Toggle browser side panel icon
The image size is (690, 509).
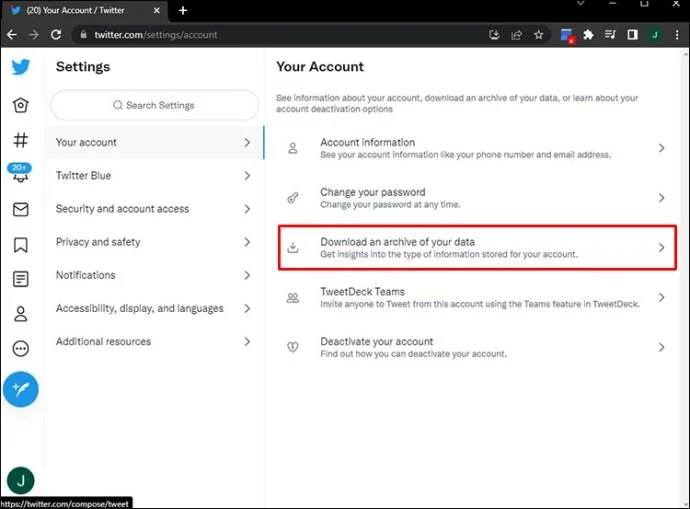(632, 35)
